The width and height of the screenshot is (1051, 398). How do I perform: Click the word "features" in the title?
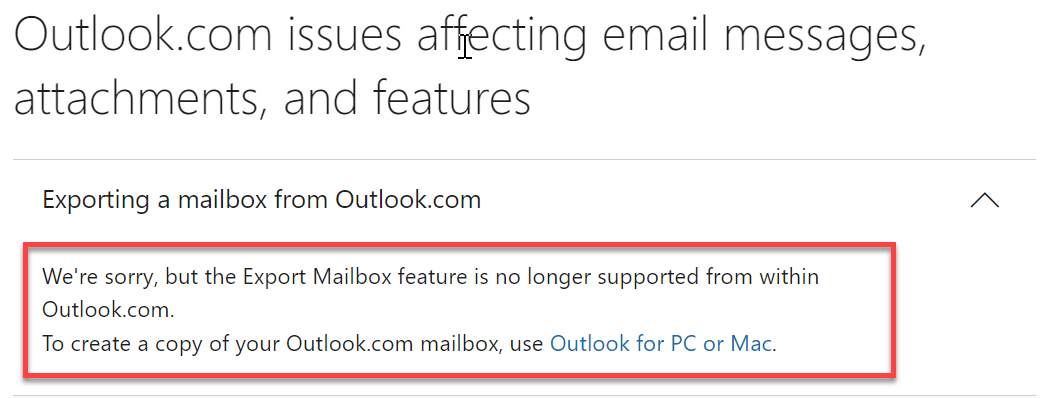(x=452, y=98)
